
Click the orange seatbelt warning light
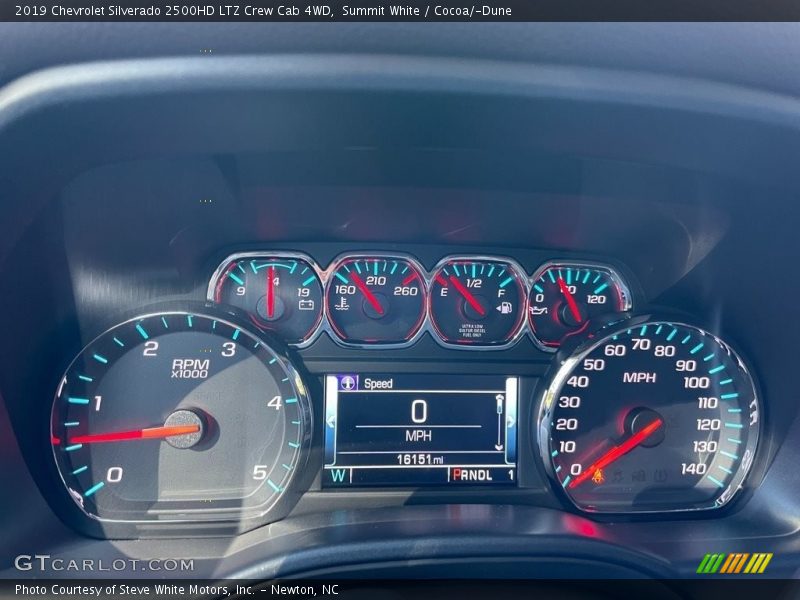[598, 475]
